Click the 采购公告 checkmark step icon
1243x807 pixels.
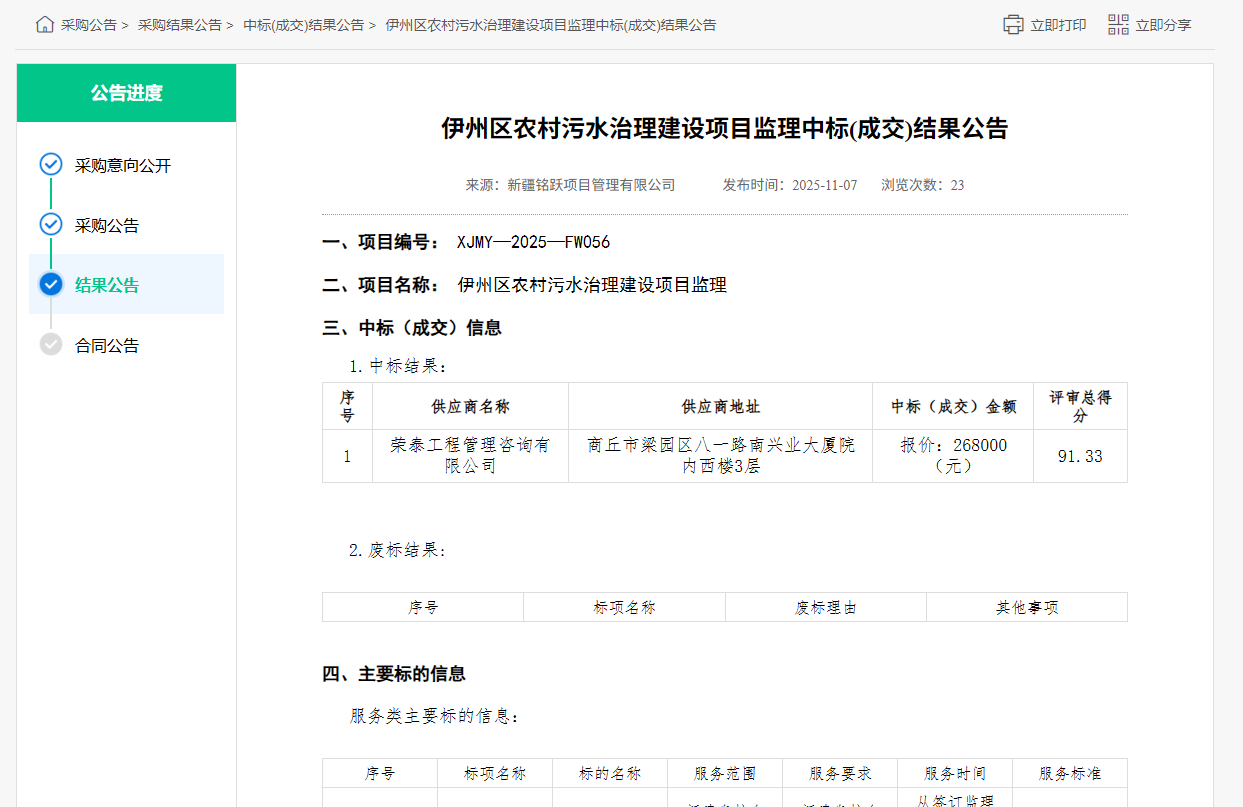[x=51, y=225]
